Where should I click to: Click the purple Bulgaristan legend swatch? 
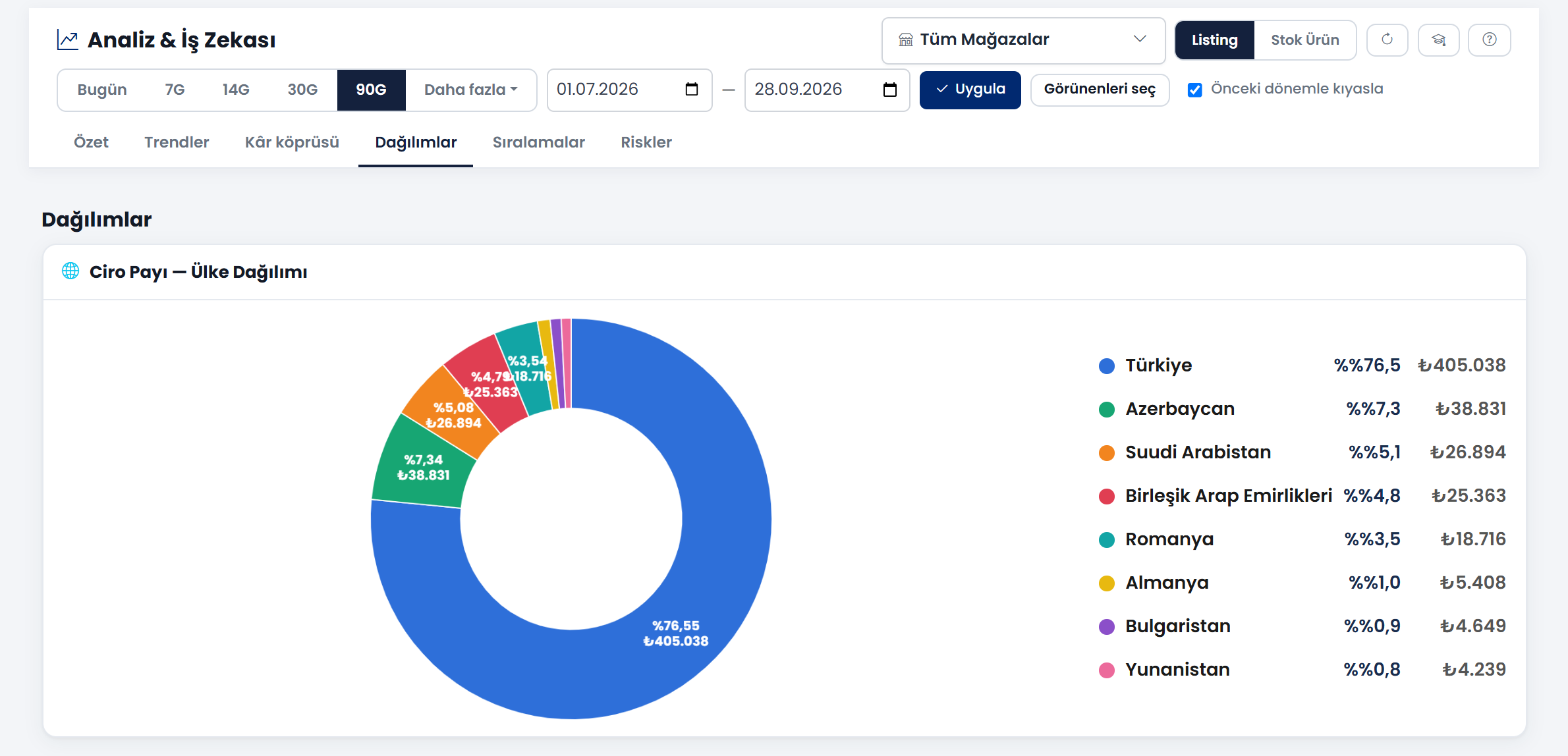click(1107, 627)
